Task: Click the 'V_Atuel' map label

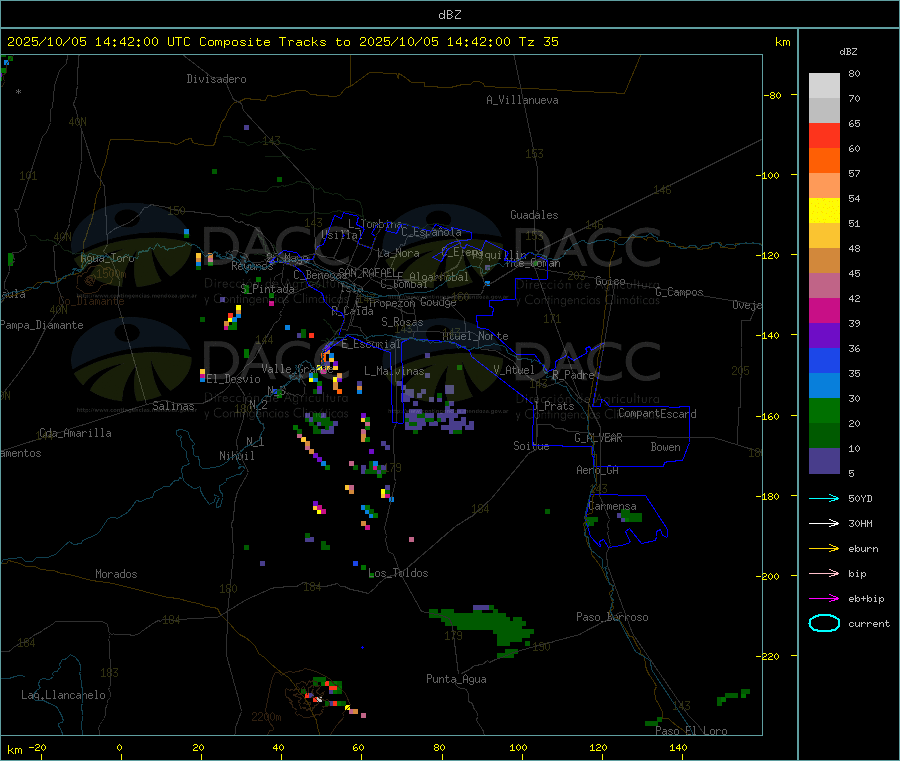Action: pyautogui.click(x=514, y=370)
